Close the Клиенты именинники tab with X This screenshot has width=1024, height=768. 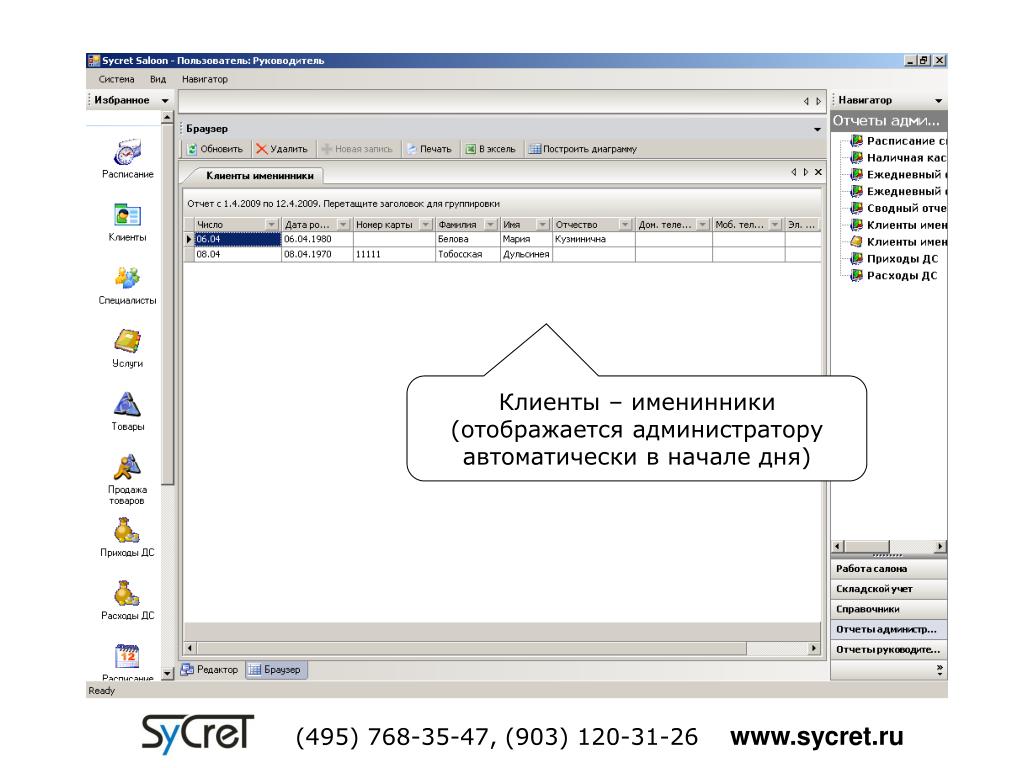[818, 172]
